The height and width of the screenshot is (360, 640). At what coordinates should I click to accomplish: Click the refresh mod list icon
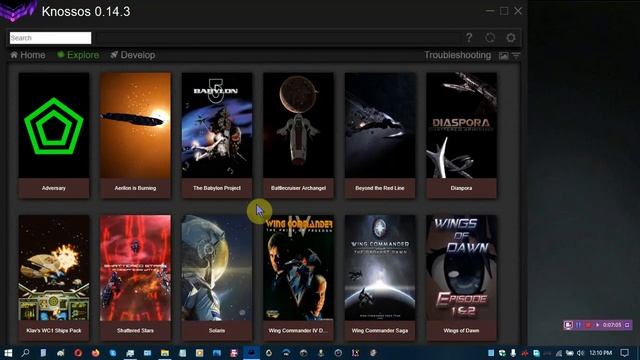tap(490, 38)
